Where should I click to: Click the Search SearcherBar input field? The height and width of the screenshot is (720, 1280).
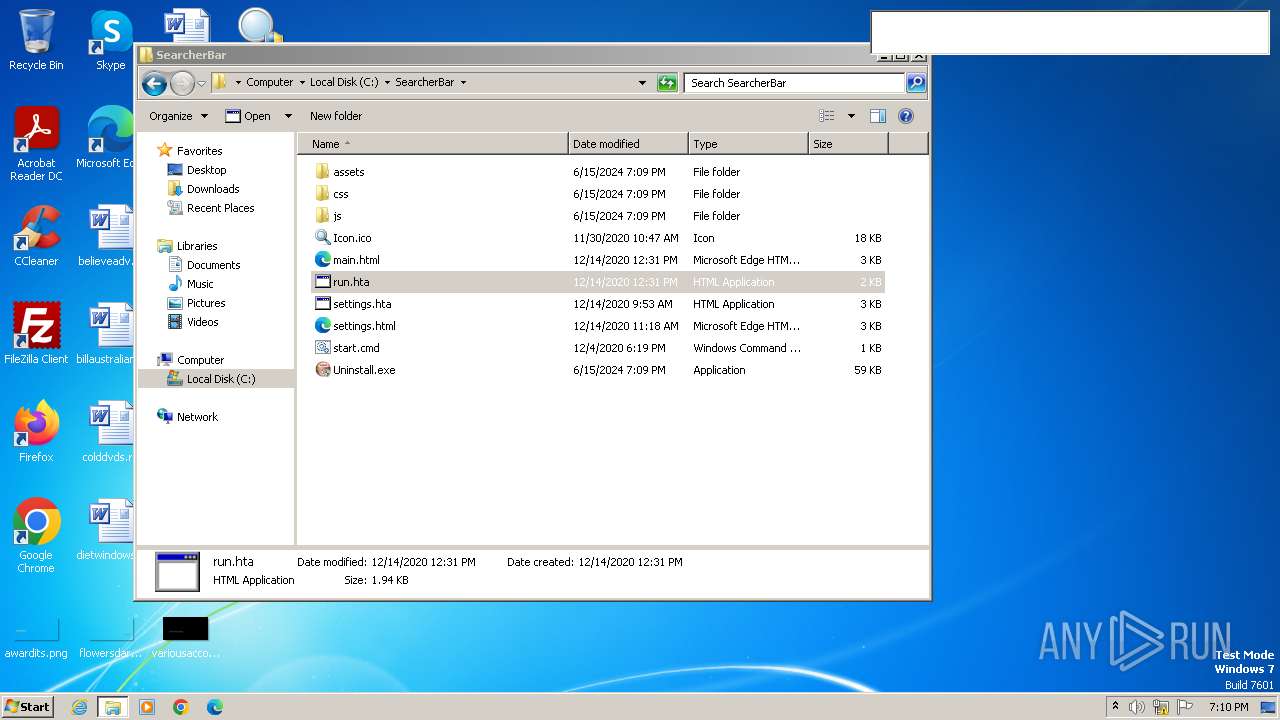795,83
